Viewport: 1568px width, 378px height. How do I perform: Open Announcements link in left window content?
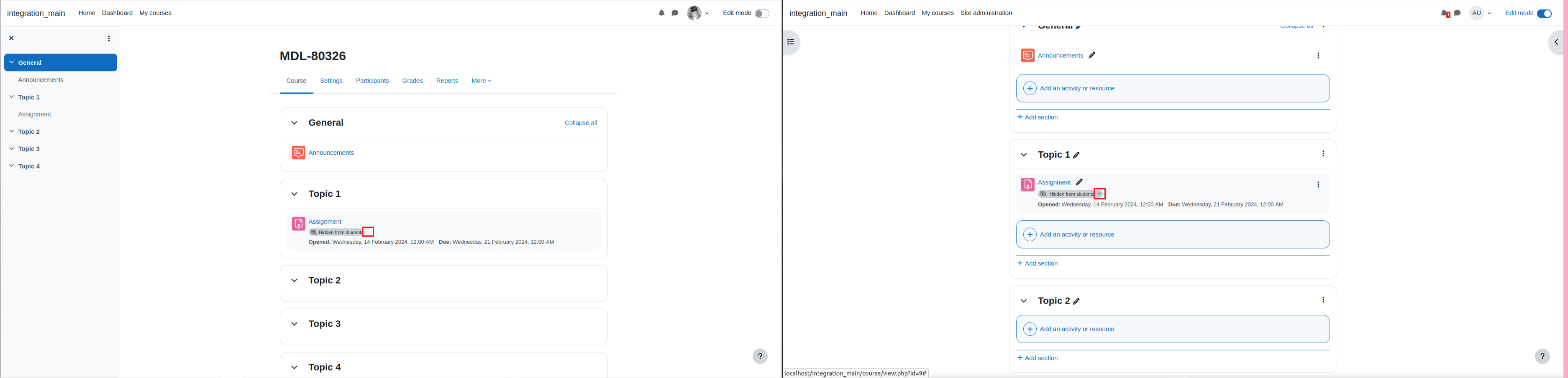pos(331,153)
